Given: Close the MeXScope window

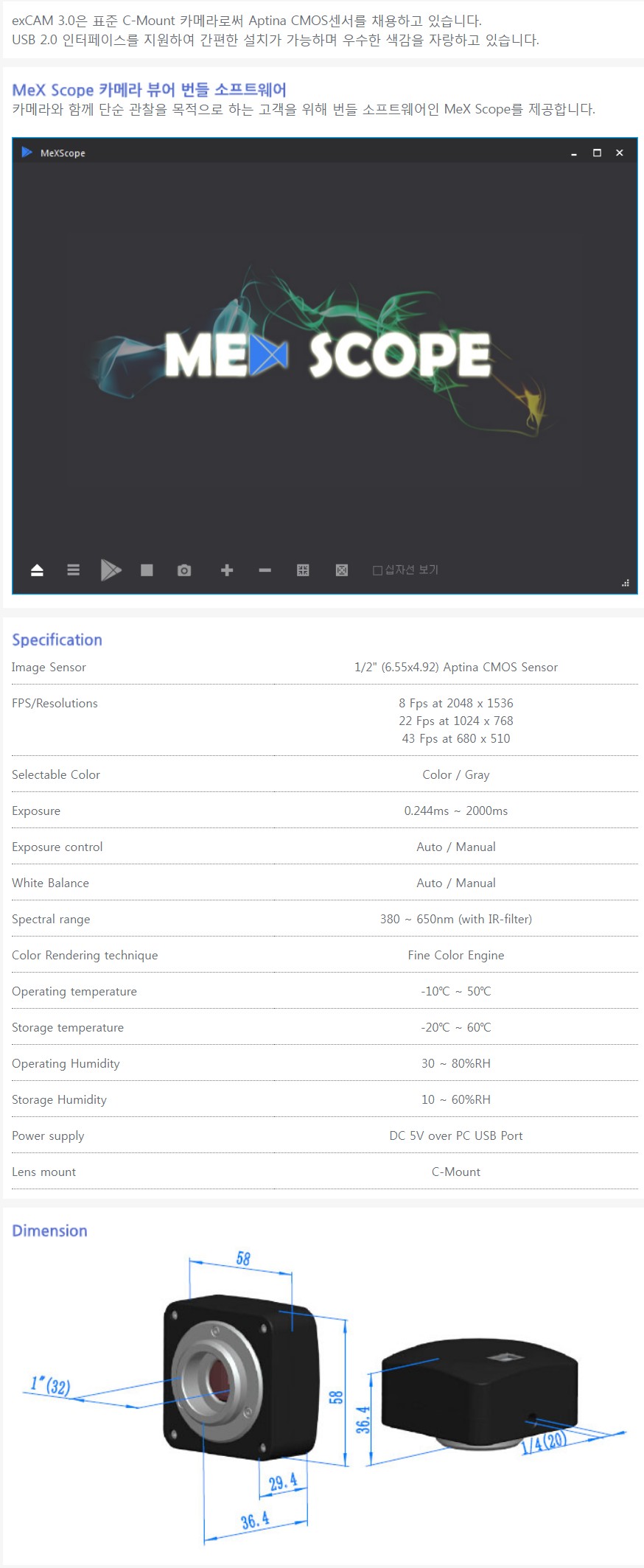Looking at the screenshot, I should pyautogui.click(x=620, y=153).
